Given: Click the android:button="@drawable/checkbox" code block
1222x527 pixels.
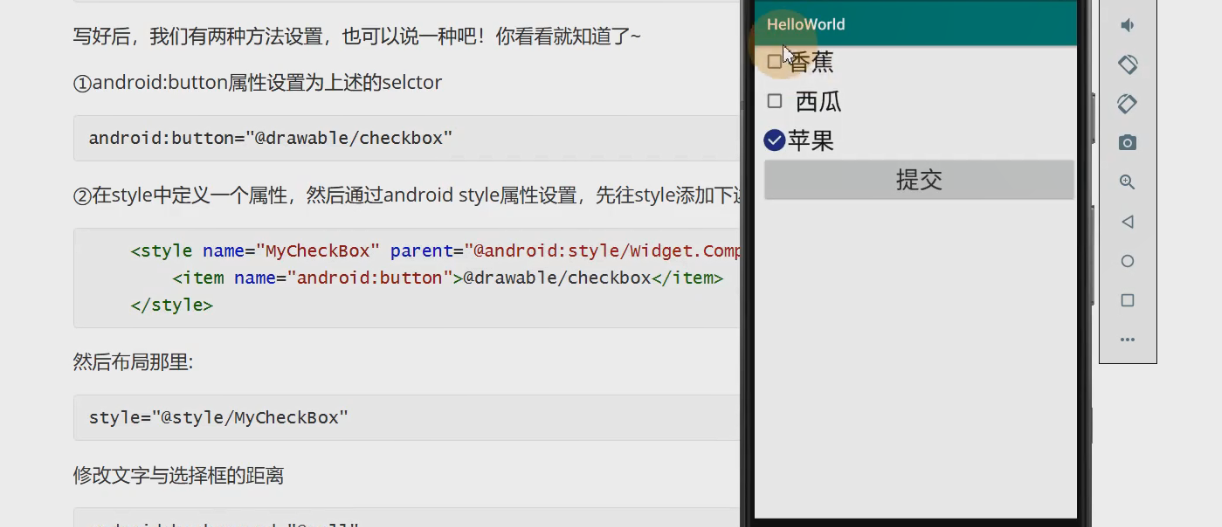Looking at the screenshot, I should coord(406,138).
